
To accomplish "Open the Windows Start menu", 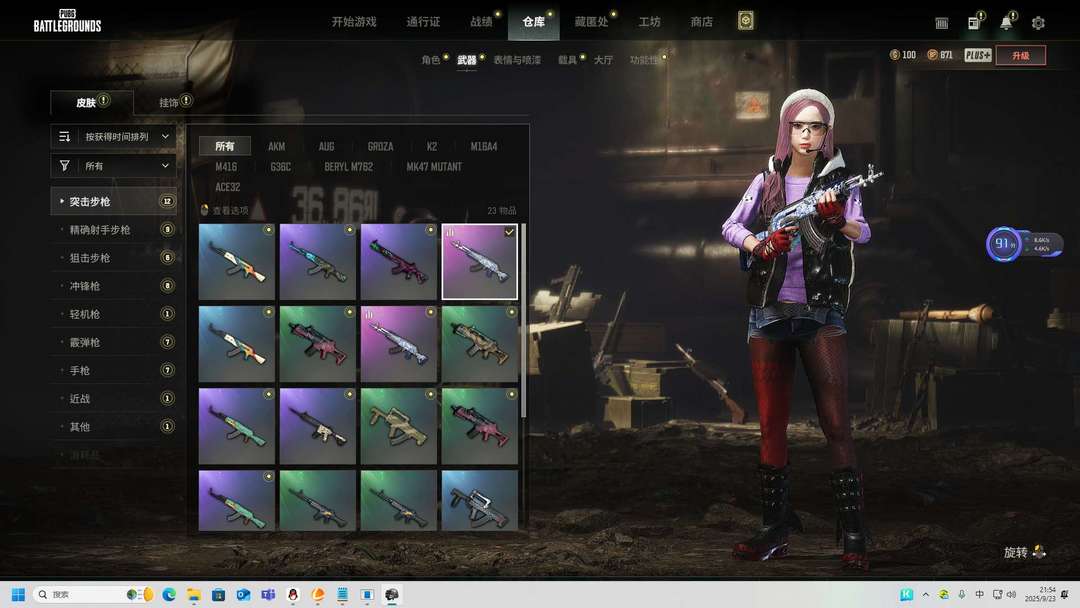I will coord(19,594).
